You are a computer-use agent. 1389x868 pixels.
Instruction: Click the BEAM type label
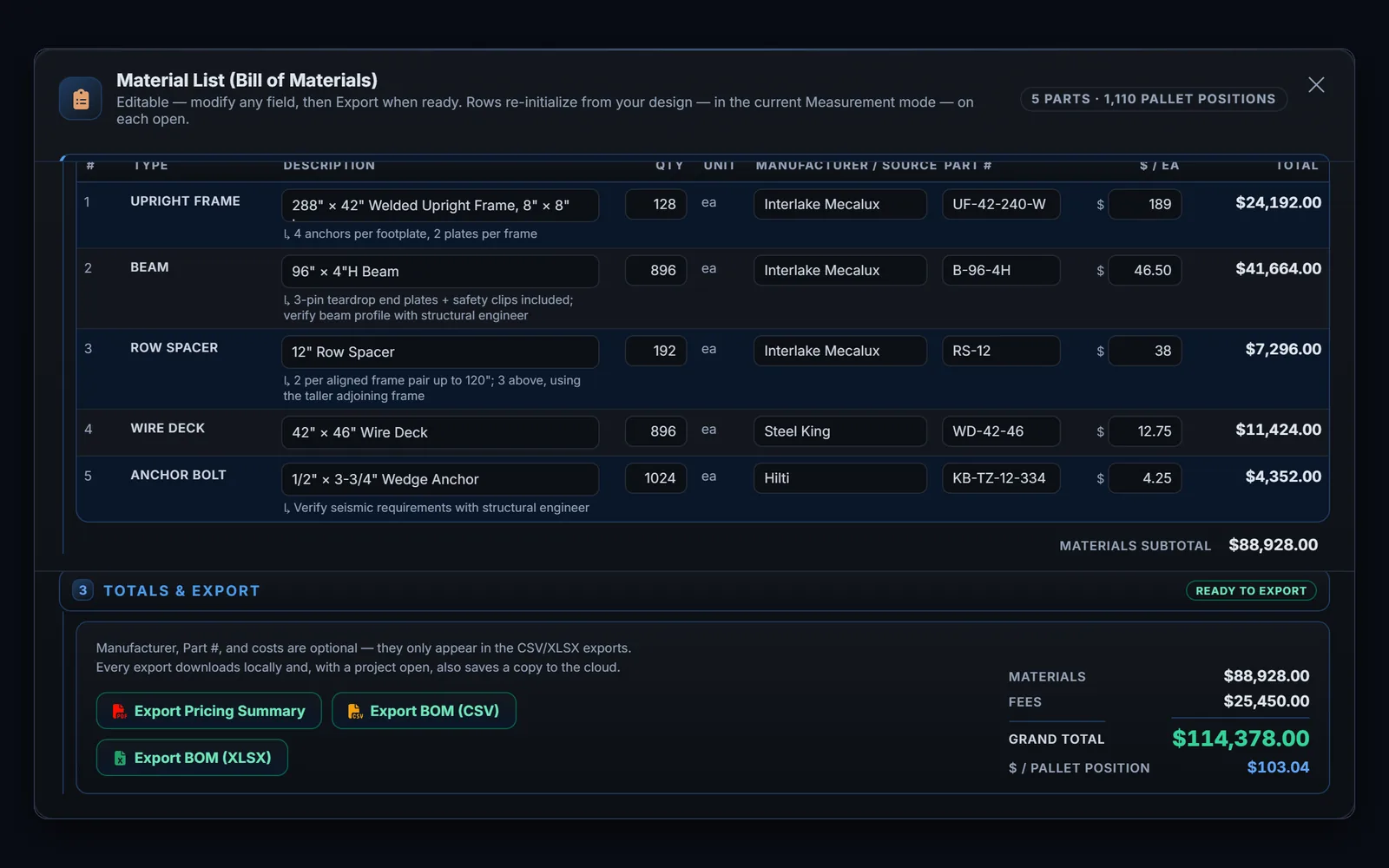(x=149, y=267)
